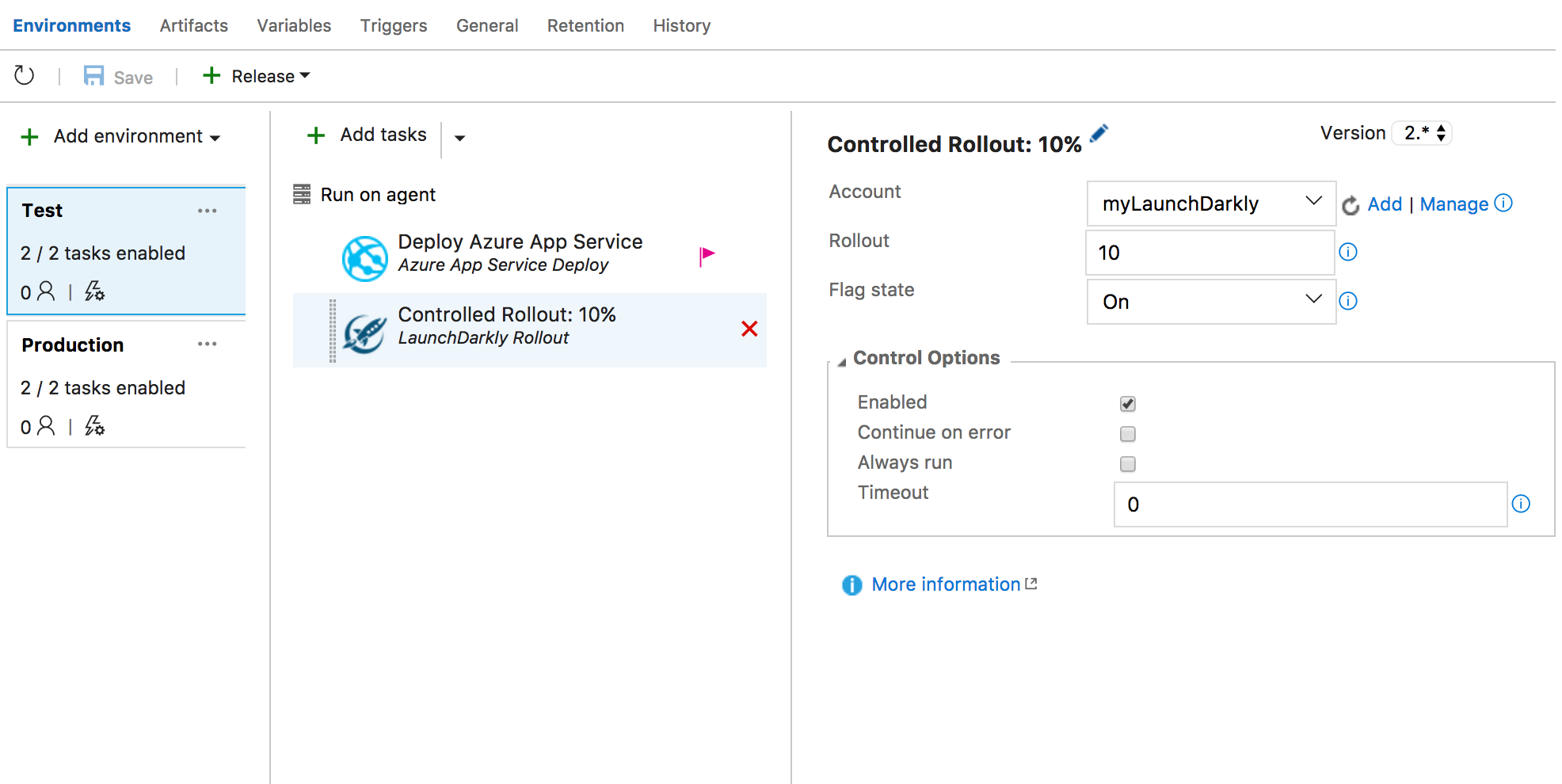Click Production environment approvers person icon
The image size is (1562, 784).
coord(47,426)
